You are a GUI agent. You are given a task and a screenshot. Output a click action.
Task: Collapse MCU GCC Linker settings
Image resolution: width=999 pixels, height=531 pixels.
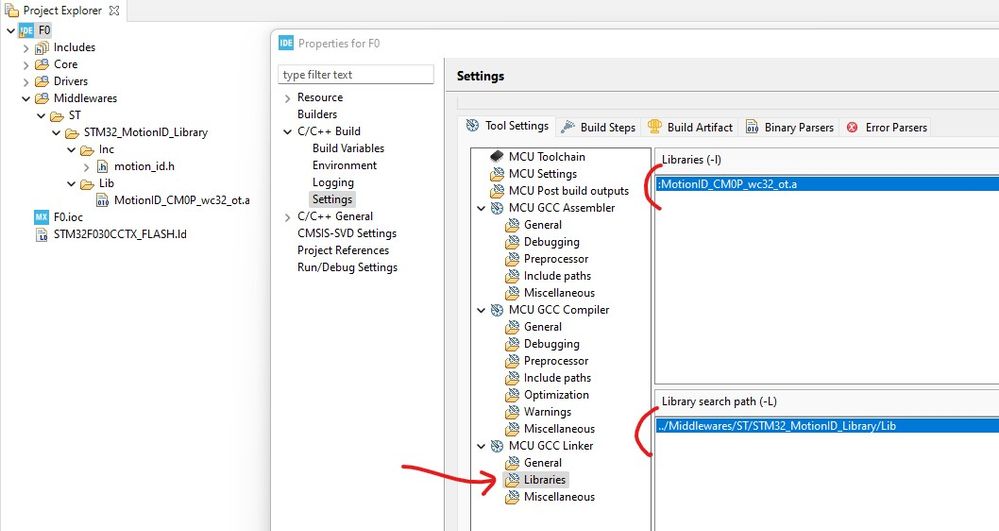(482, 446)
